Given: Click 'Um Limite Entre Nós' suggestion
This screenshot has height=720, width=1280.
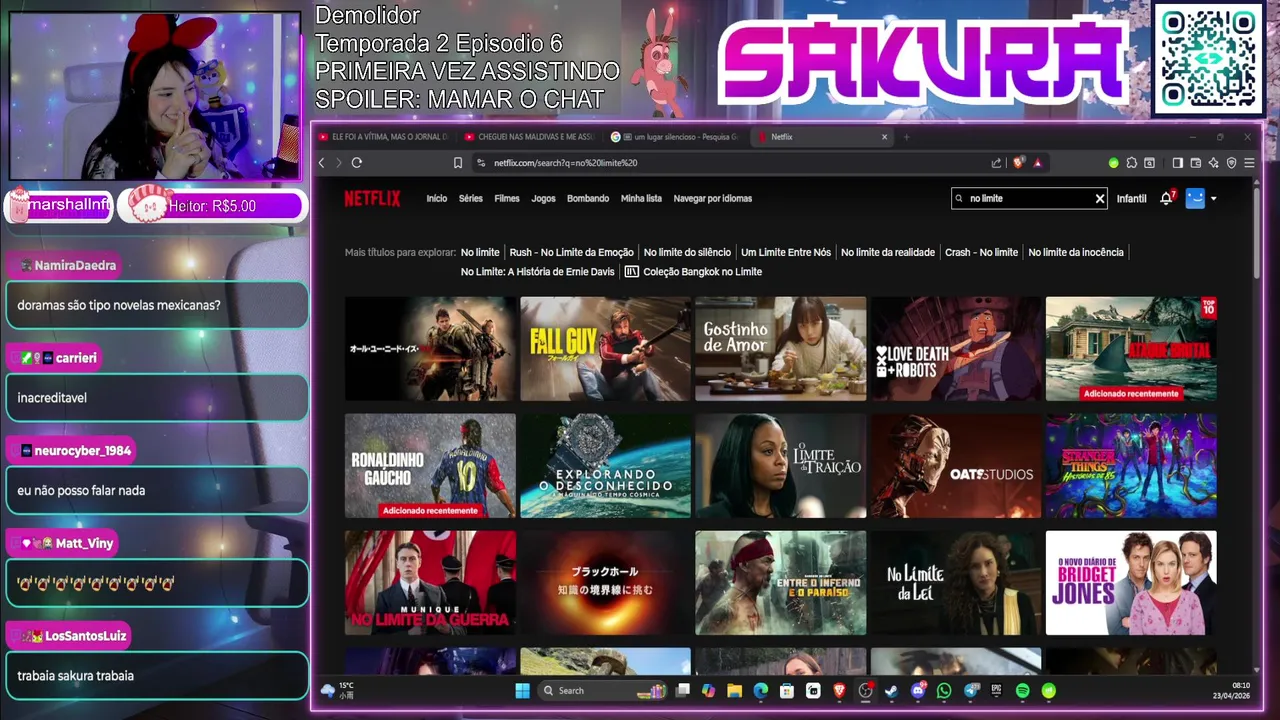Looking at the screenshot, I should pyautogui.click(x=786, y=252).
